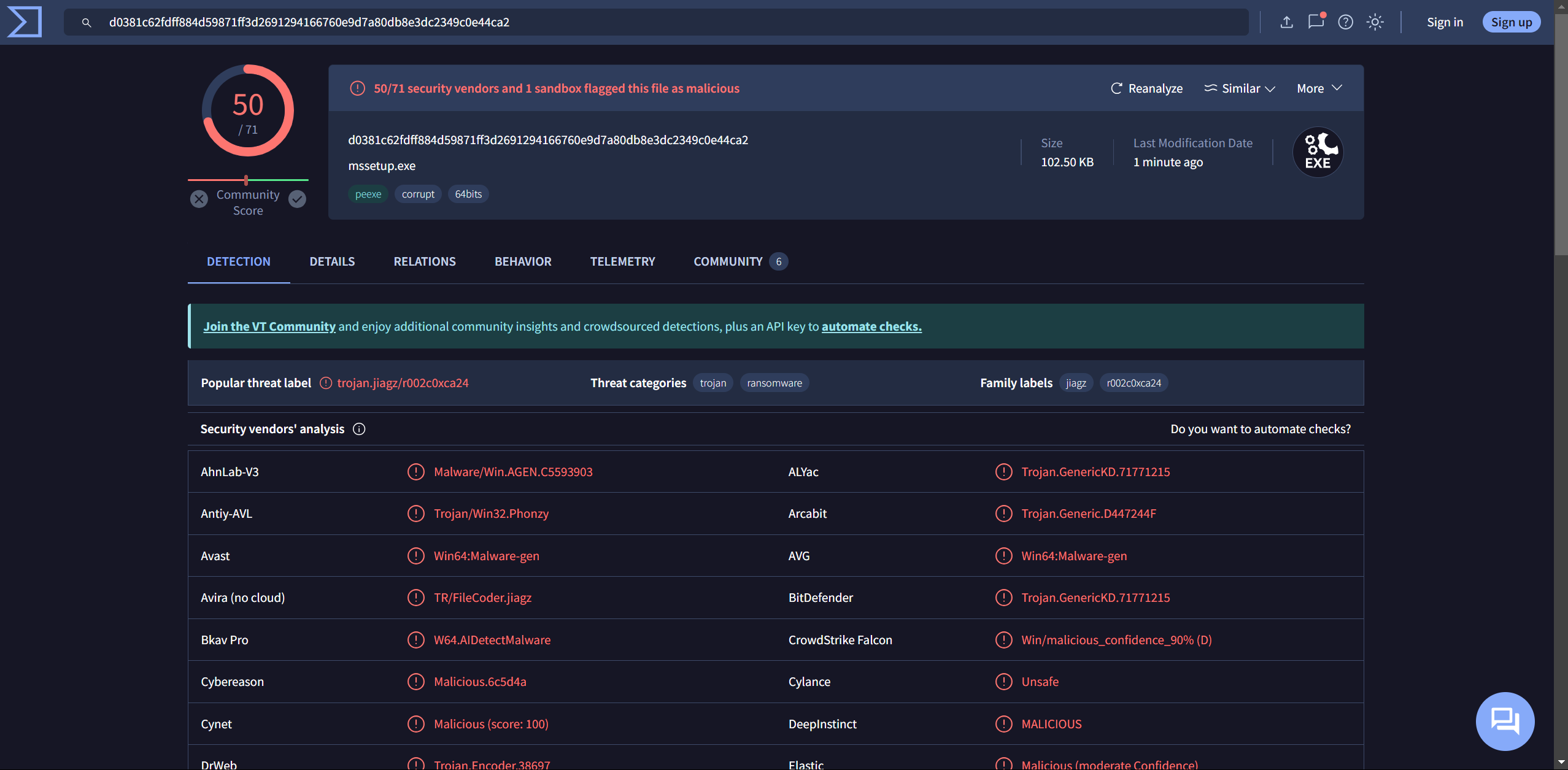Click info icon beside Security vendors' analysis

click(359, 429)
